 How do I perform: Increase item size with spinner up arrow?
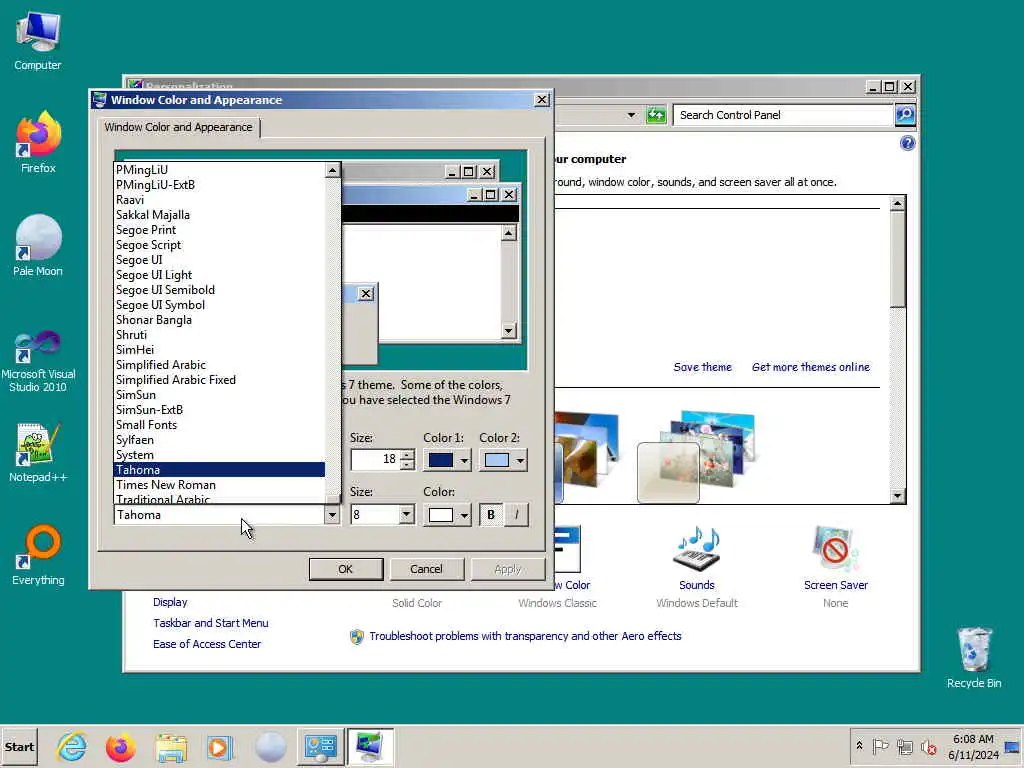click(x=408, y=455)
